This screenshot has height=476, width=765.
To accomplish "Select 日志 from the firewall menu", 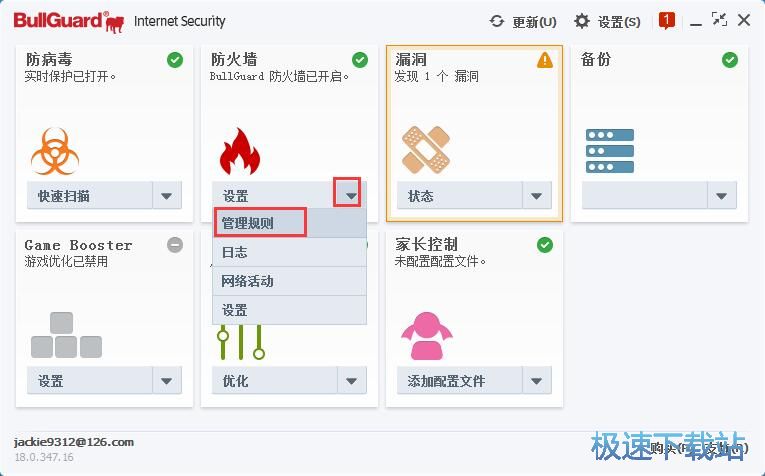I will click(x=289, y=252).
